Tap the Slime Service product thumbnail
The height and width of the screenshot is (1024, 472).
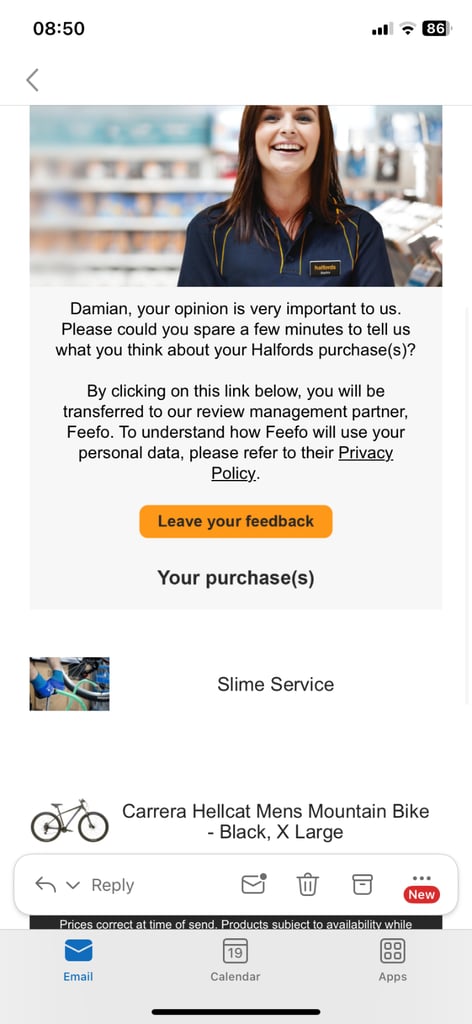tap(69, 684)
